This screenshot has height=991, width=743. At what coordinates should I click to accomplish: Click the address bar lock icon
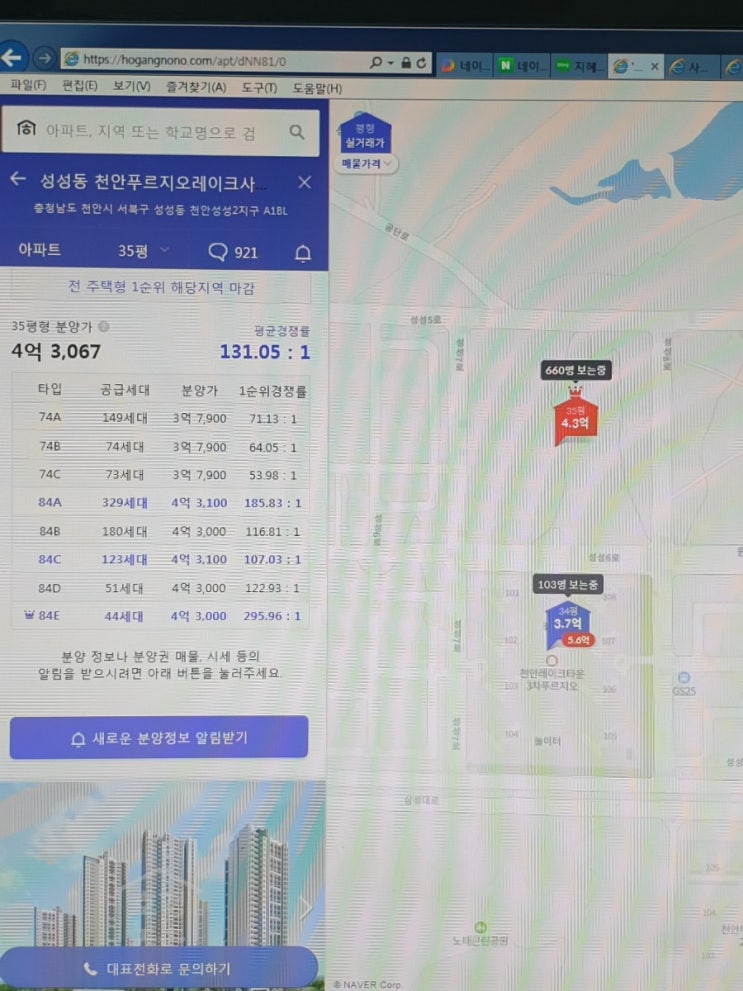click(x=406, y=63)
